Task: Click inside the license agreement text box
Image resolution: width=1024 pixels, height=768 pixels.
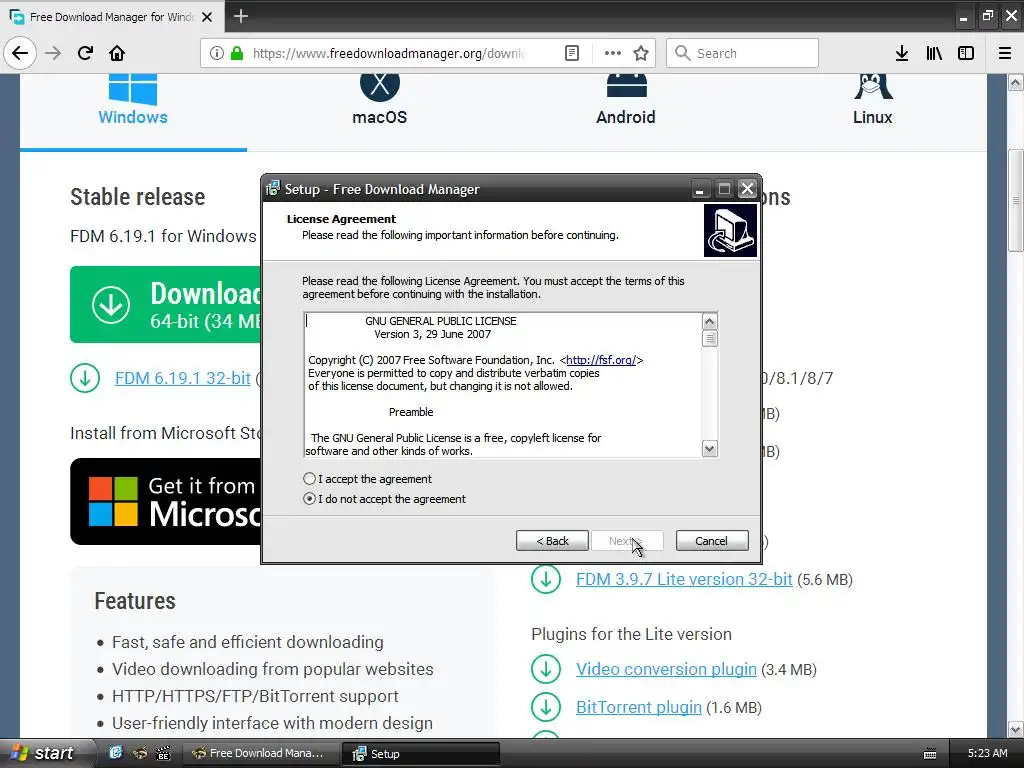Action: 503,385
